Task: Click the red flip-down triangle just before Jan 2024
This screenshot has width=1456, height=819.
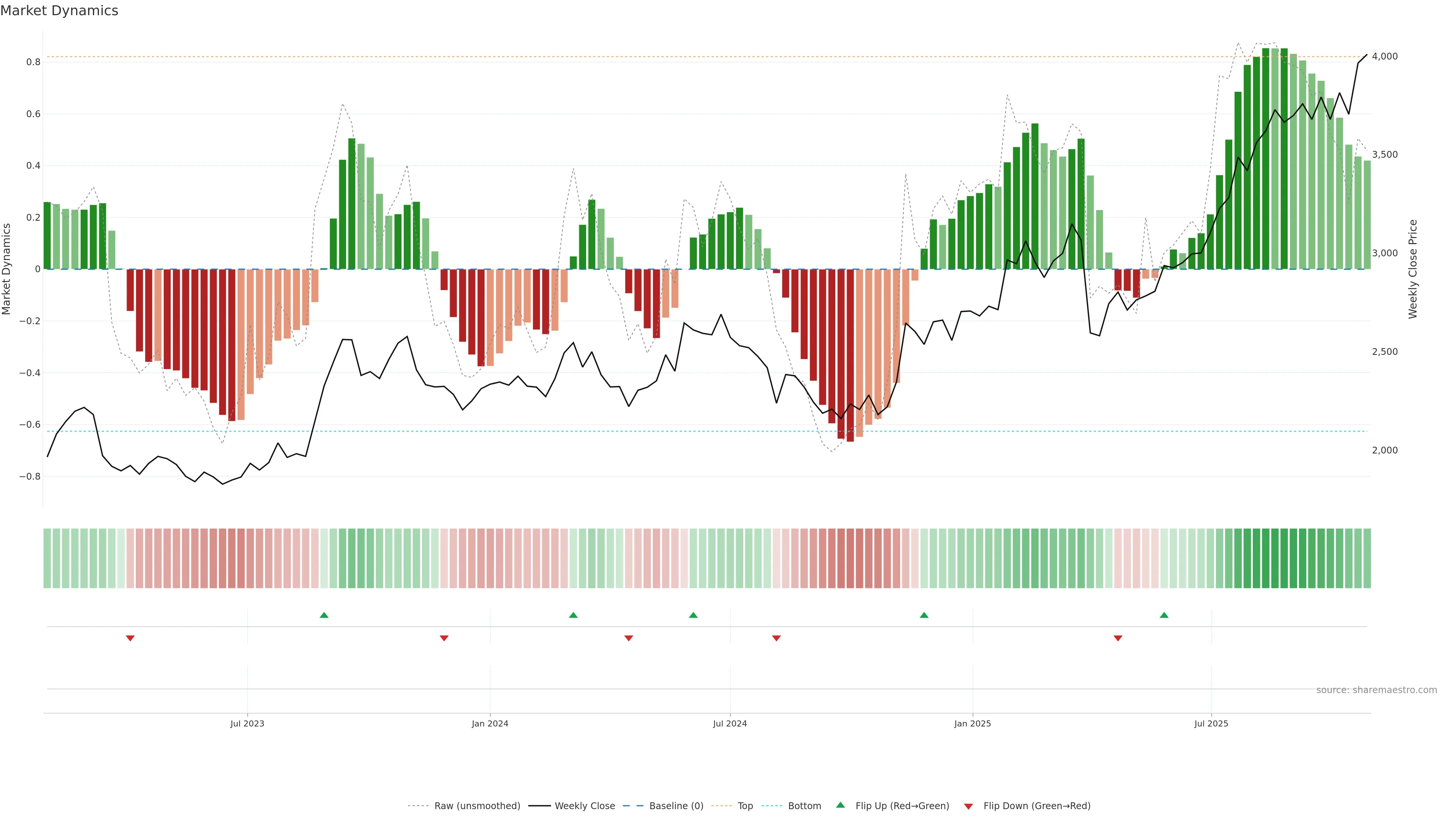Action: tap(444, 638)
